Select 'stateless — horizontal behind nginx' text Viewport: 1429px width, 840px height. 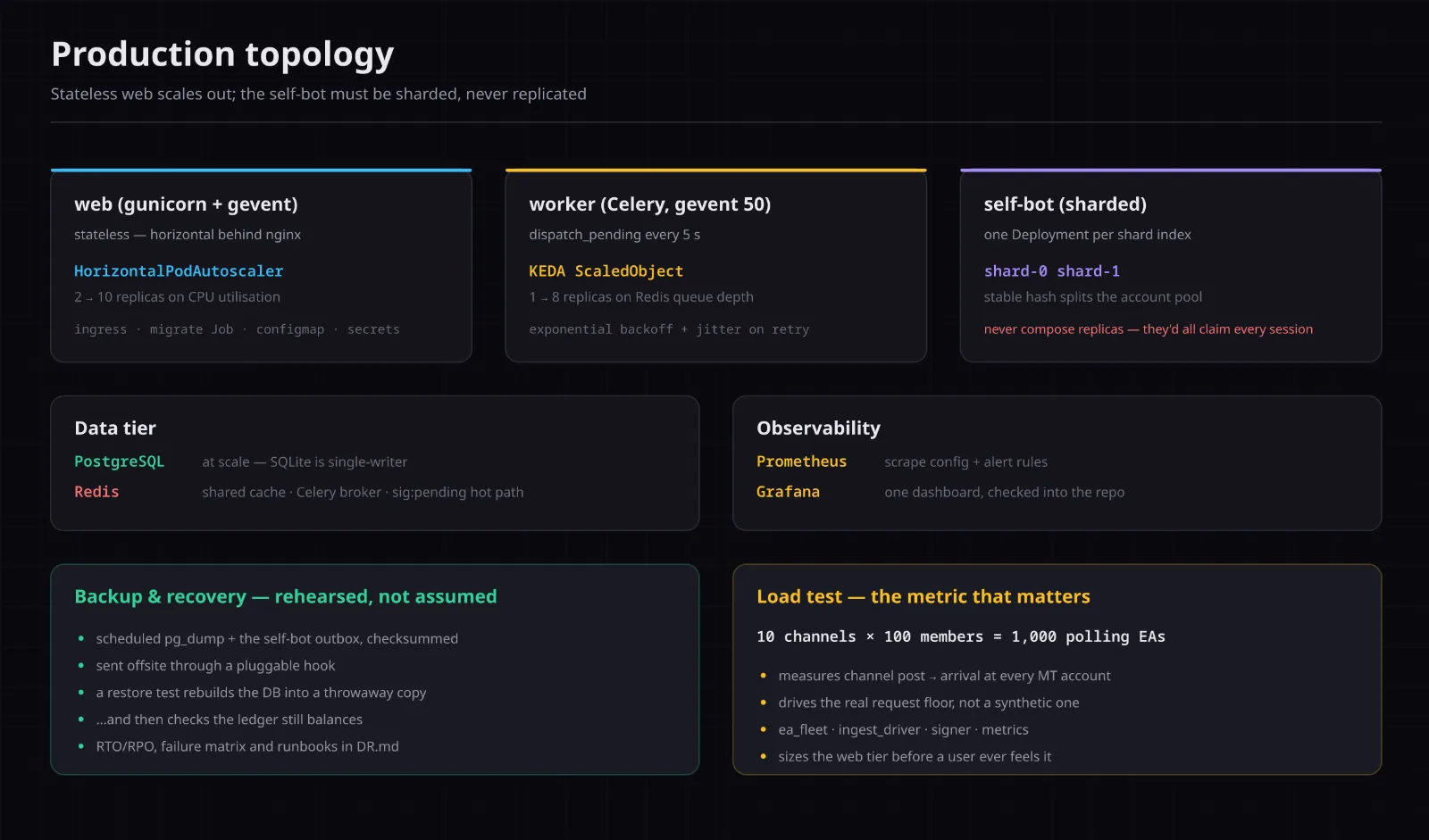coord(188,235)
